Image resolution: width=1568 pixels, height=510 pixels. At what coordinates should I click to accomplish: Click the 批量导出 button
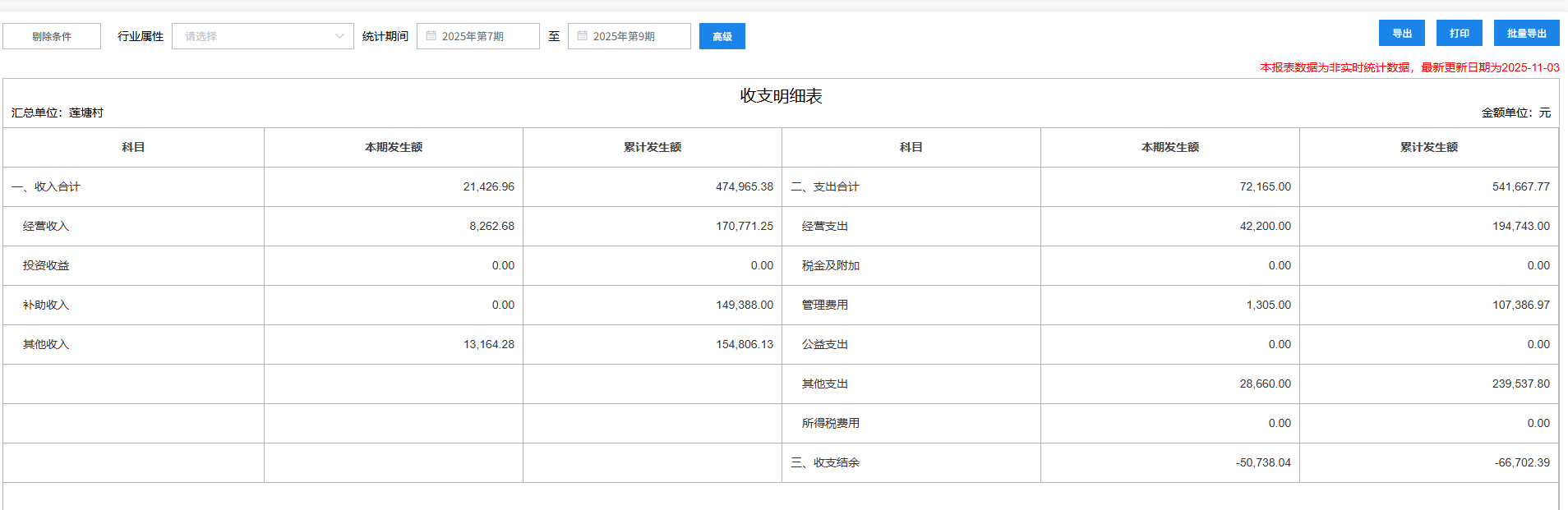[1526, 33]
